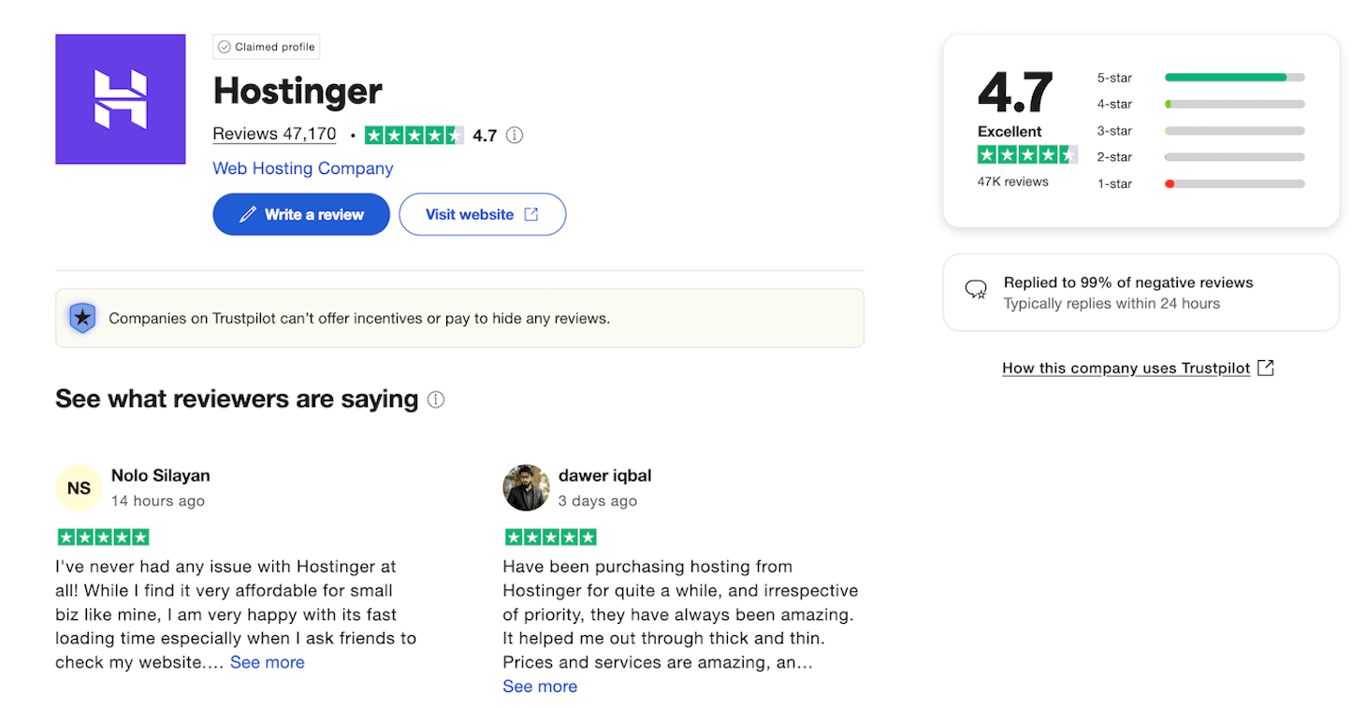The width and height of the screenshot is (1366, 708).
Task: Expand Nolo Silayan's review via See more
Action: pyautogui.click(x=267, y=662)
